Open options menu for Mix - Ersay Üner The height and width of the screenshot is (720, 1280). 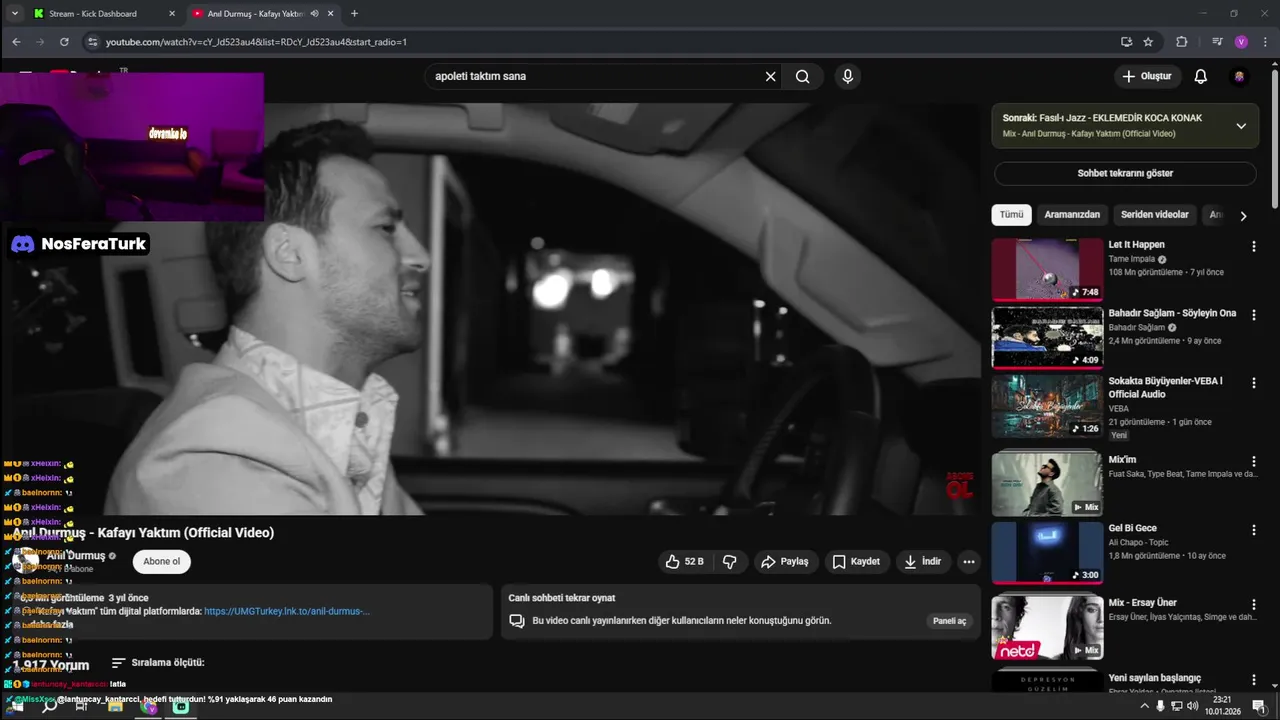coord(1254,604)
